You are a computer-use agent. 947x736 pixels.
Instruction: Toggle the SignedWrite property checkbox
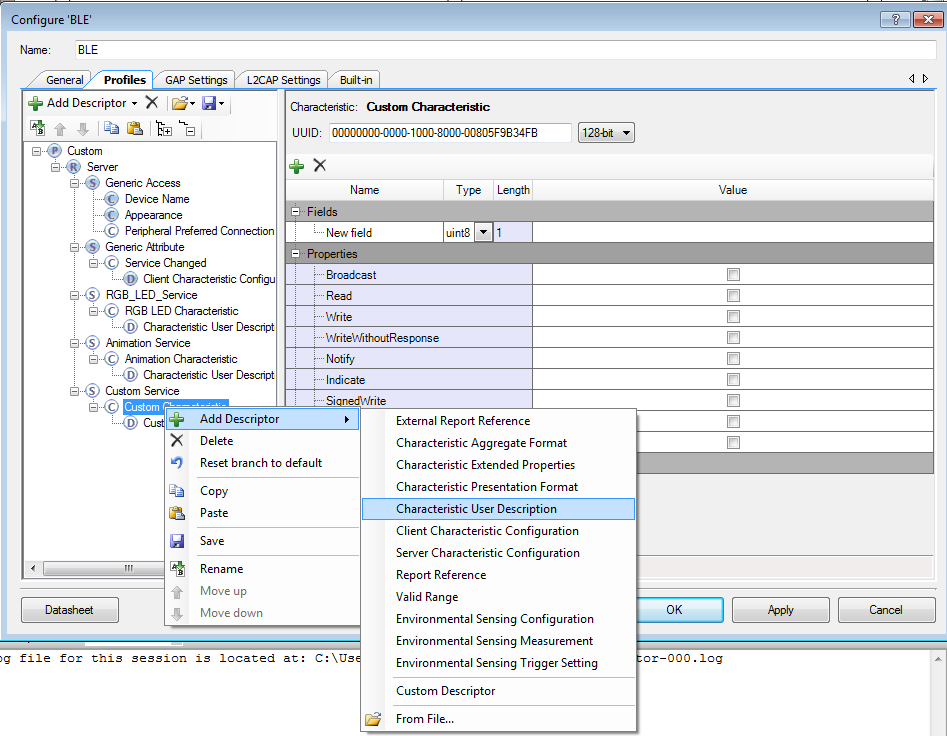point(733,400)
